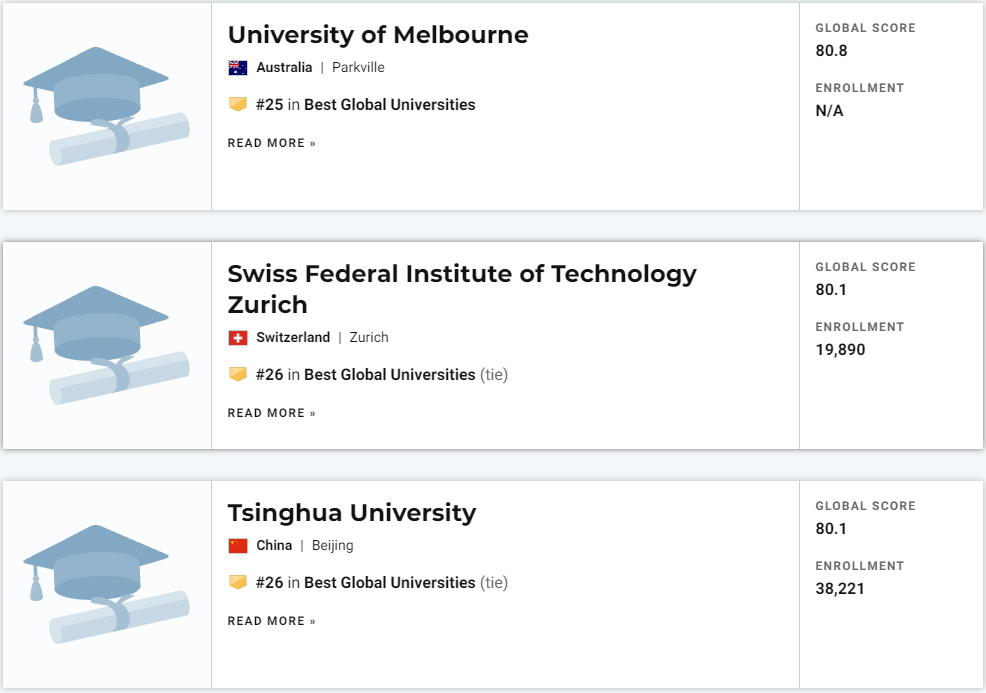
Task: Click Read More under University of Melbourne
Action: click(x=271, y=143)
